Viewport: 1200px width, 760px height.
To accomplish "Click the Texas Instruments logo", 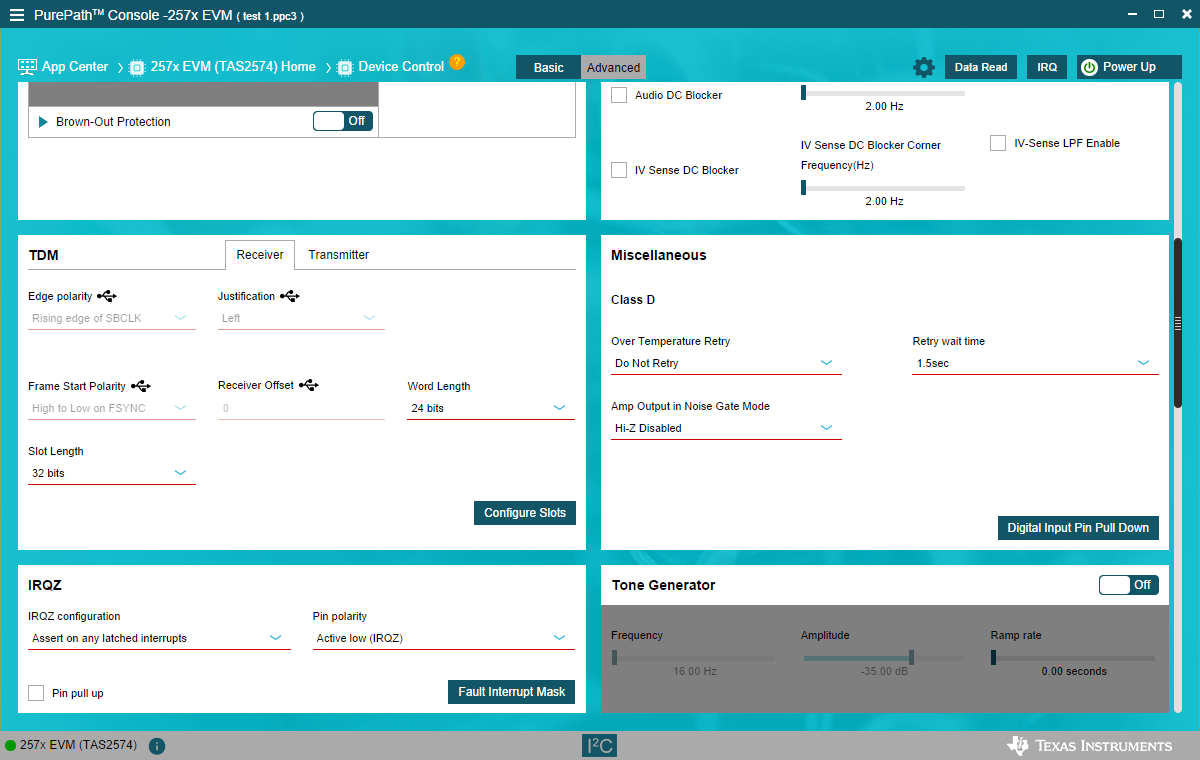I will coord(1089,746).
